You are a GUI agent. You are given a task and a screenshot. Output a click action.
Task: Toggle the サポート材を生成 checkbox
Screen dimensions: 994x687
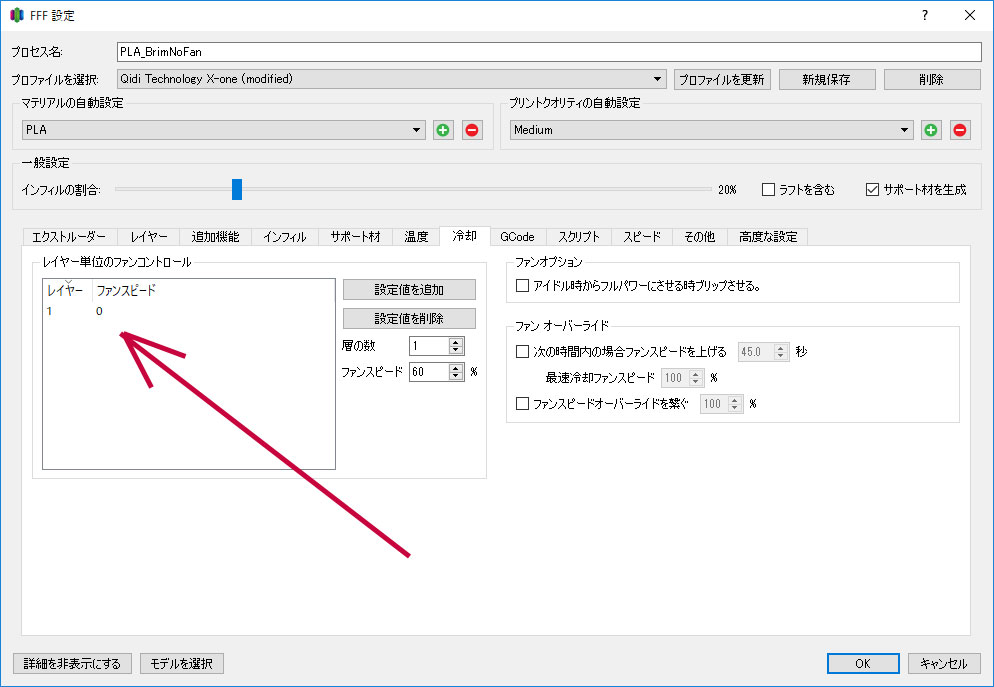click(x=872, y=189)
